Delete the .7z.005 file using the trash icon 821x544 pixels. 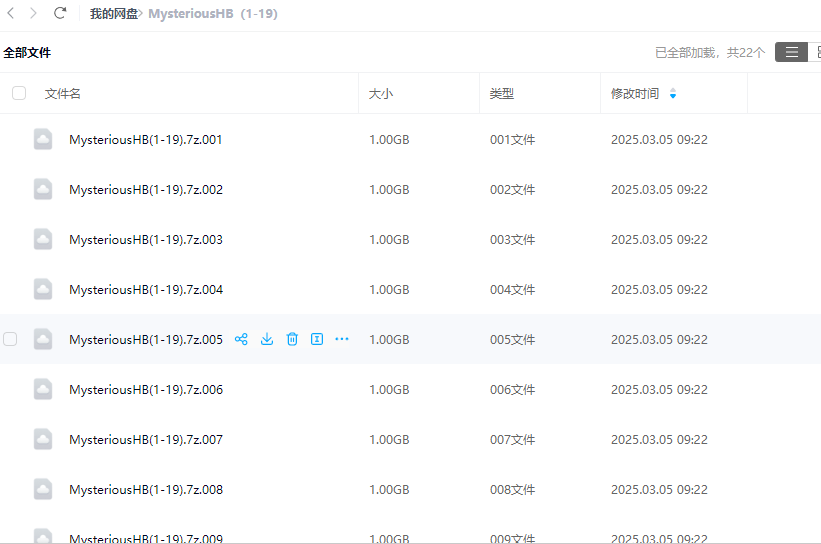[x=292, y=339]
